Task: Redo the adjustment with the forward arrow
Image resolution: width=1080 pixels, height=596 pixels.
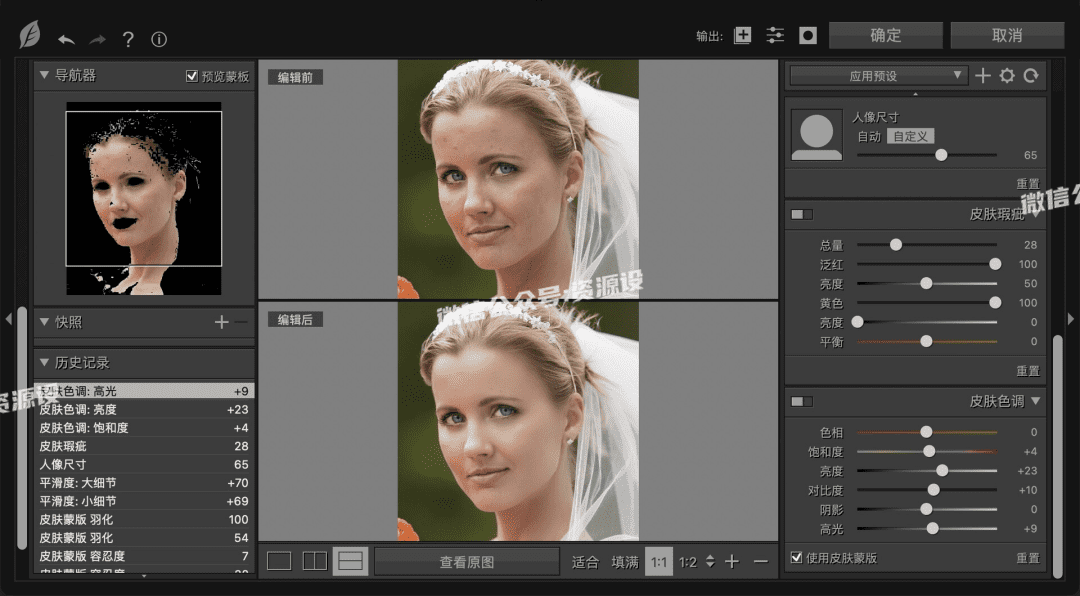Action: (x=97, y=40)
